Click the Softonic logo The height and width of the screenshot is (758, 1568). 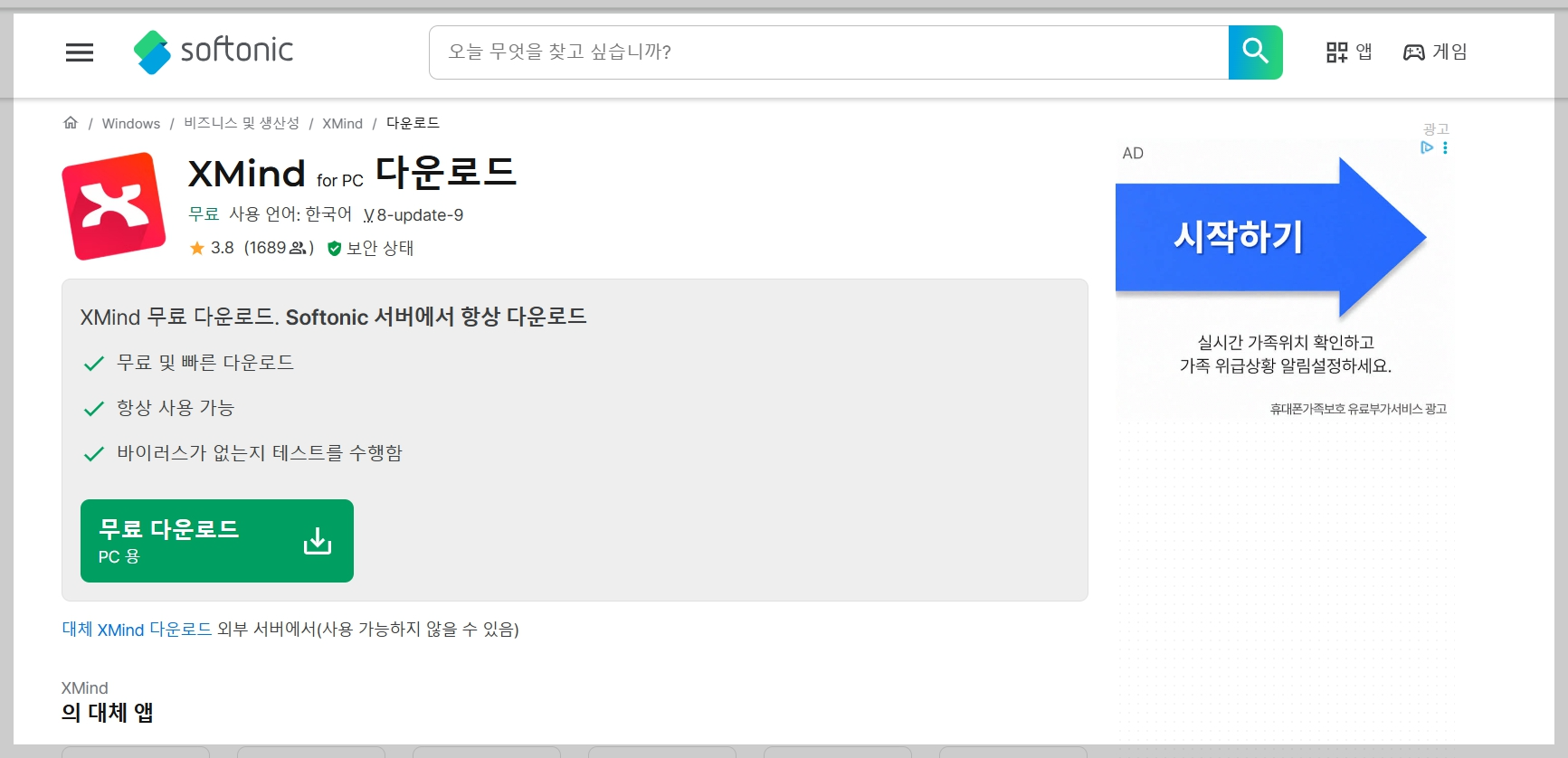tap(214, 52)
